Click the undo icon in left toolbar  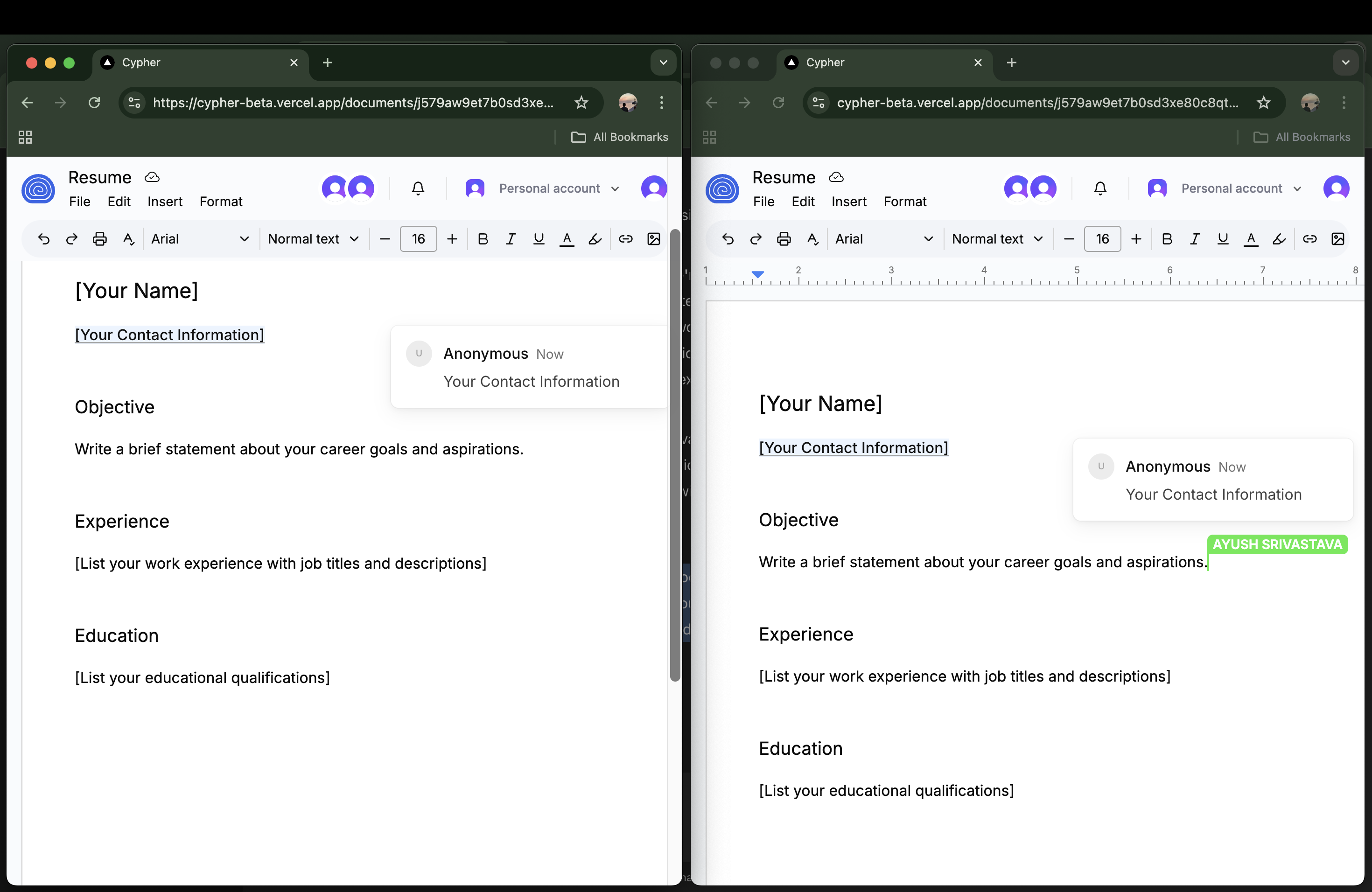pos(44,238)
